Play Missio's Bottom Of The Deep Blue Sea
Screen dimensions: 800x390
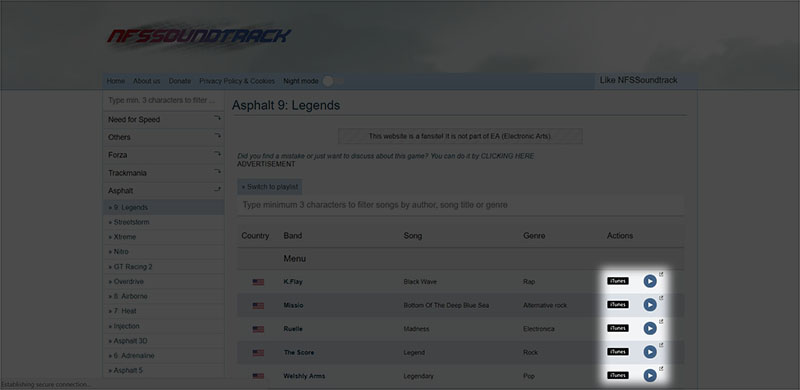649,305
